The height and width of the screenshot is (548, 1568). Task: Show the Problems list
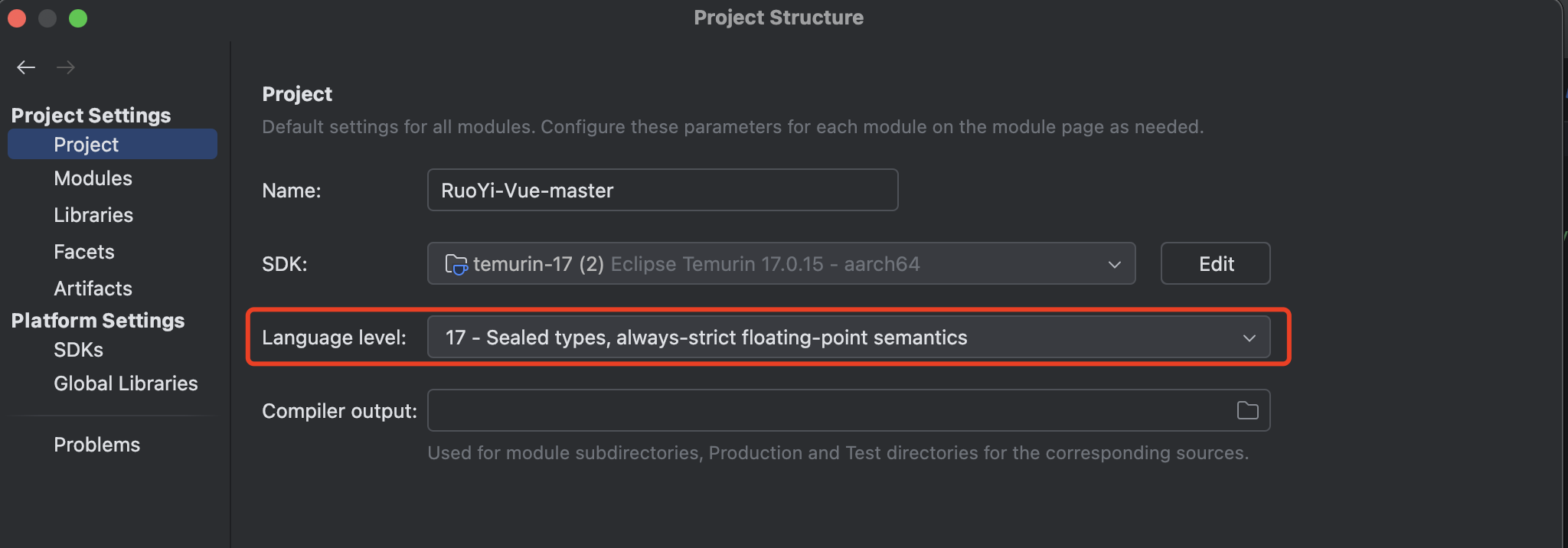[x=96, y=445]
